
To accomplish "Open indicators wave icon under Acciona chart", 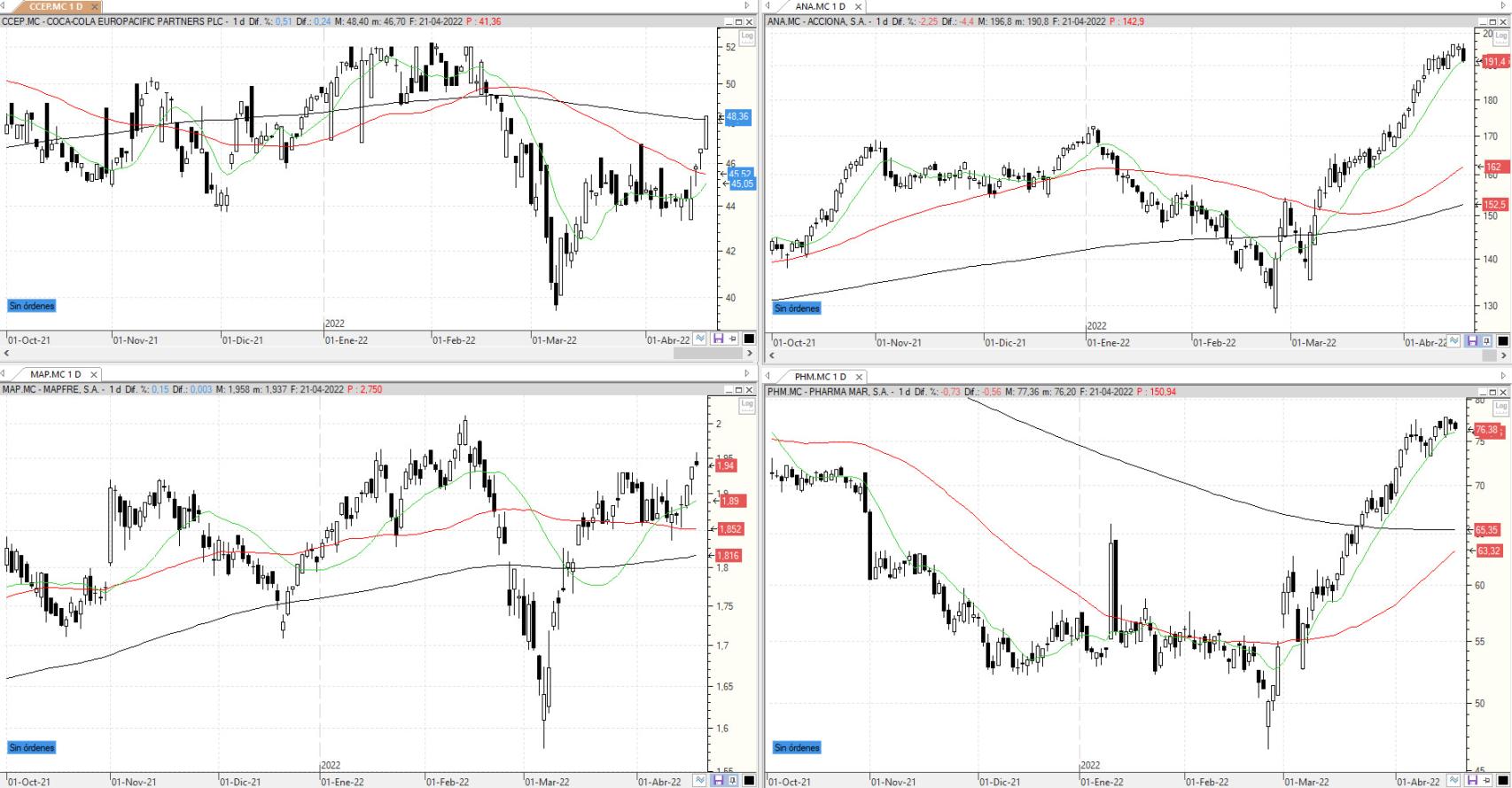I will click(1454, 340).
